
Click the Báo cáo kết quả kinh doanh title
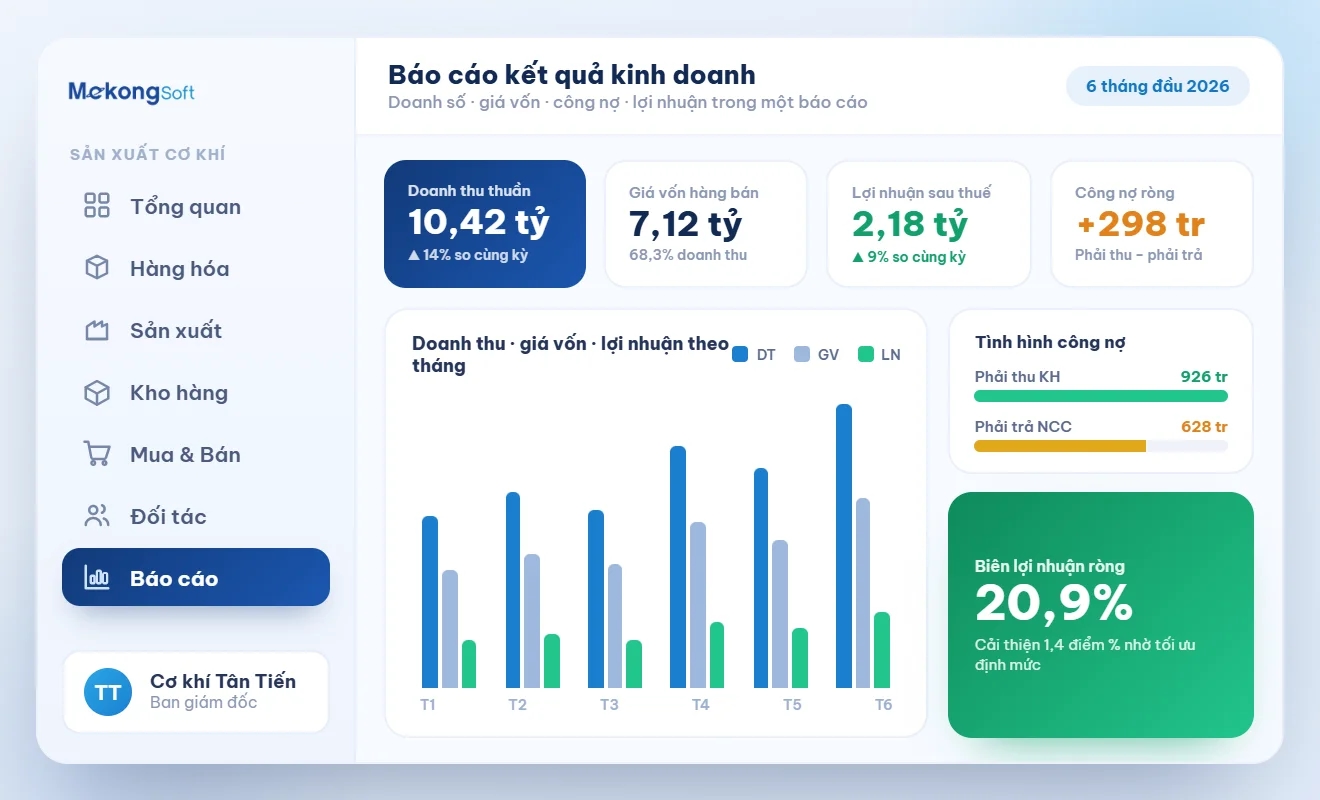point(572,75)
